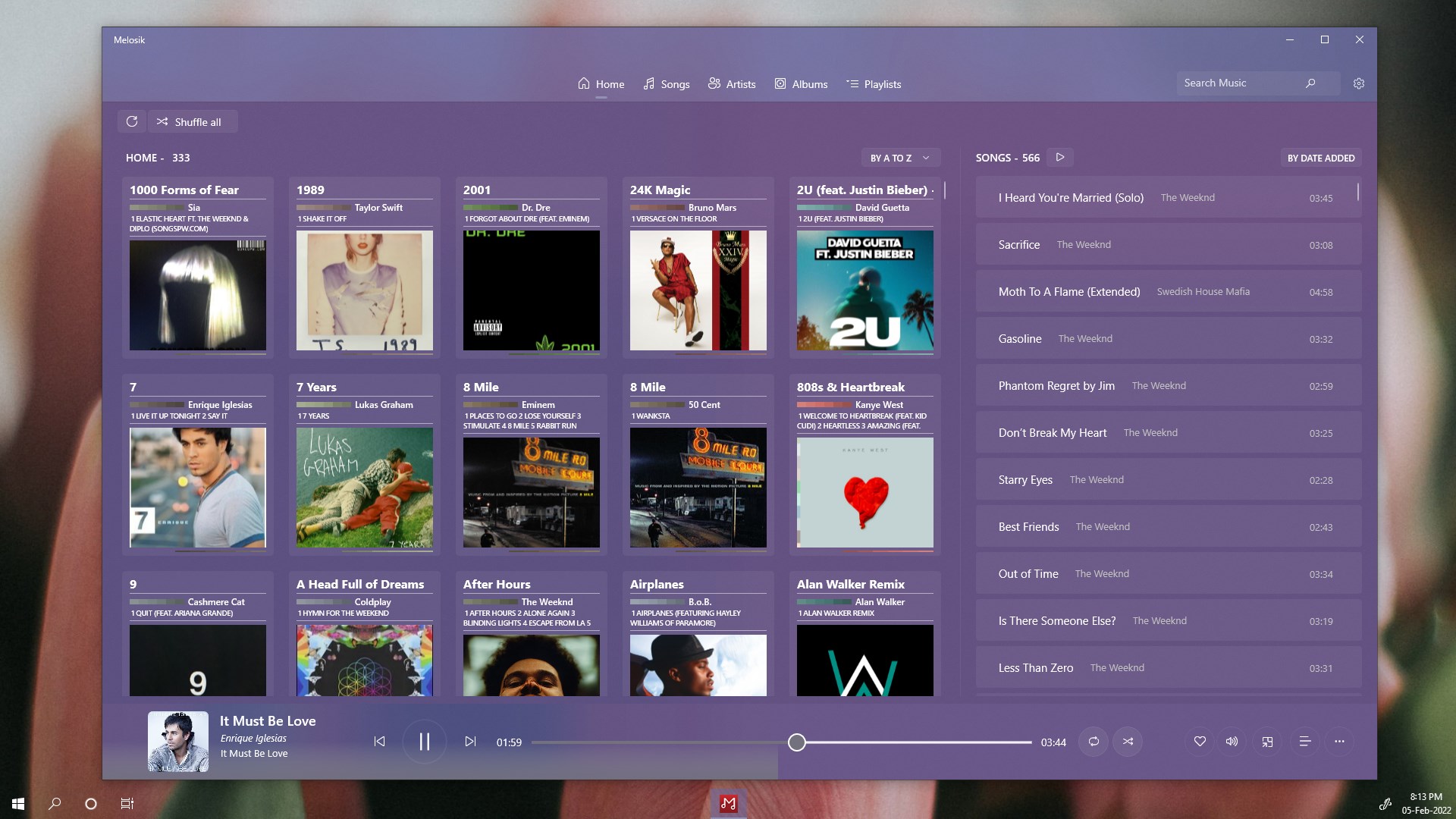Skip to next track
The image size is (1456, 819).
pyautogui.click(x=470, y=742)
